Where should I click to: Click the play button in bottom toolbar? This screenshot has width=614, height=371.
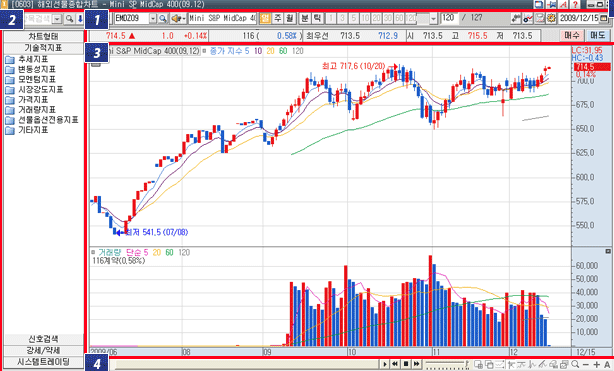tap(385, 364)
